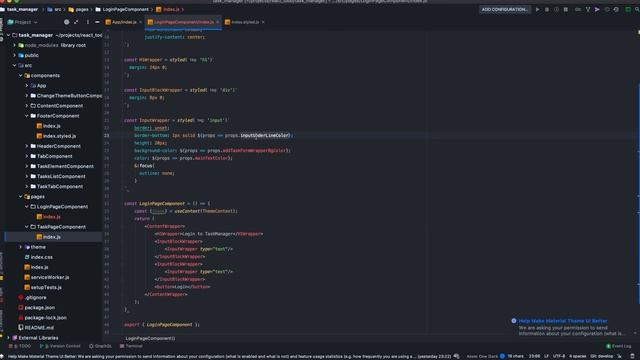Select the TabComponent folder
This screenshot has height=360, width=640.
tap(54, 156)
